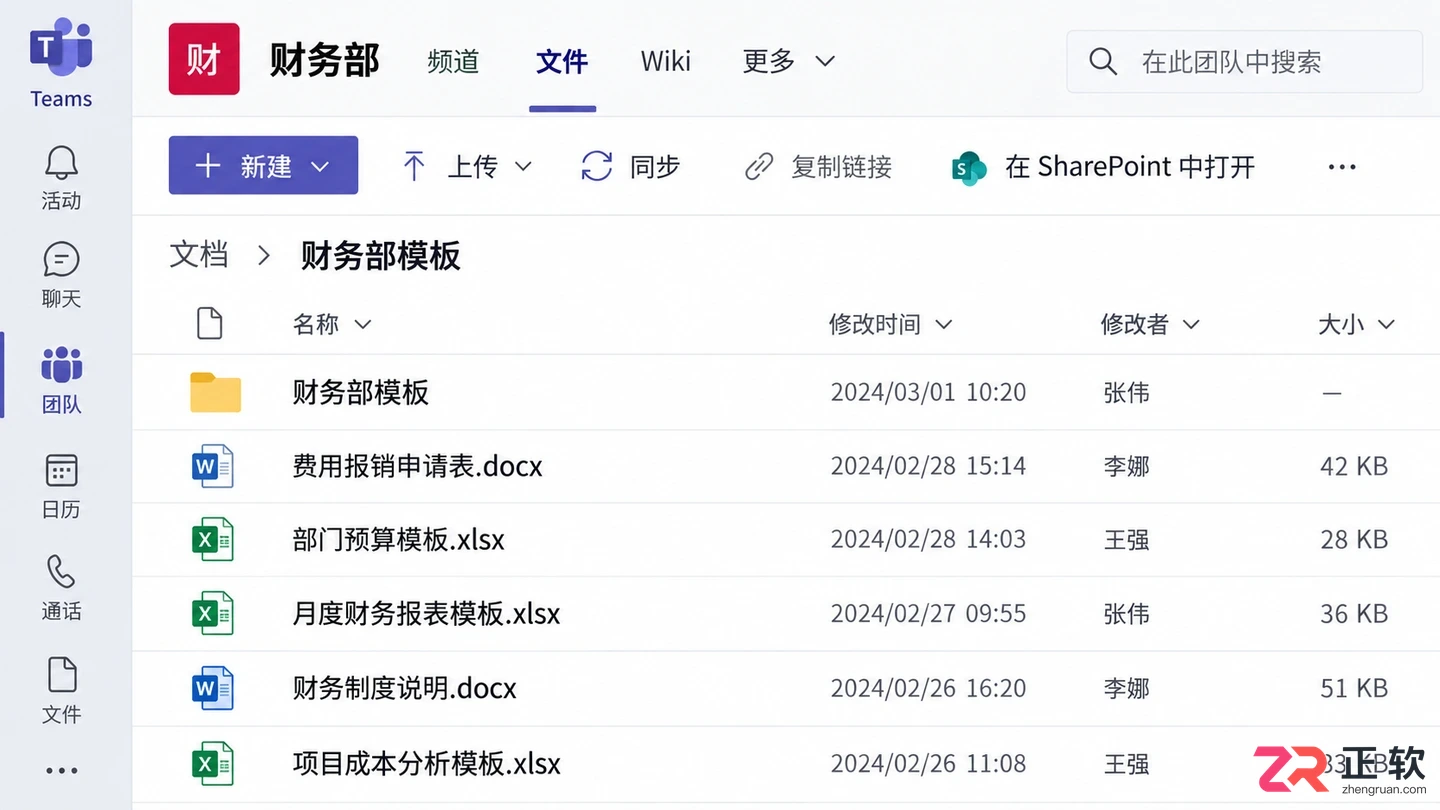The height and width of the screenshot is (810, 1440).
Task: Open 财务制度说明.docx
Action: (x=404, y=688)
